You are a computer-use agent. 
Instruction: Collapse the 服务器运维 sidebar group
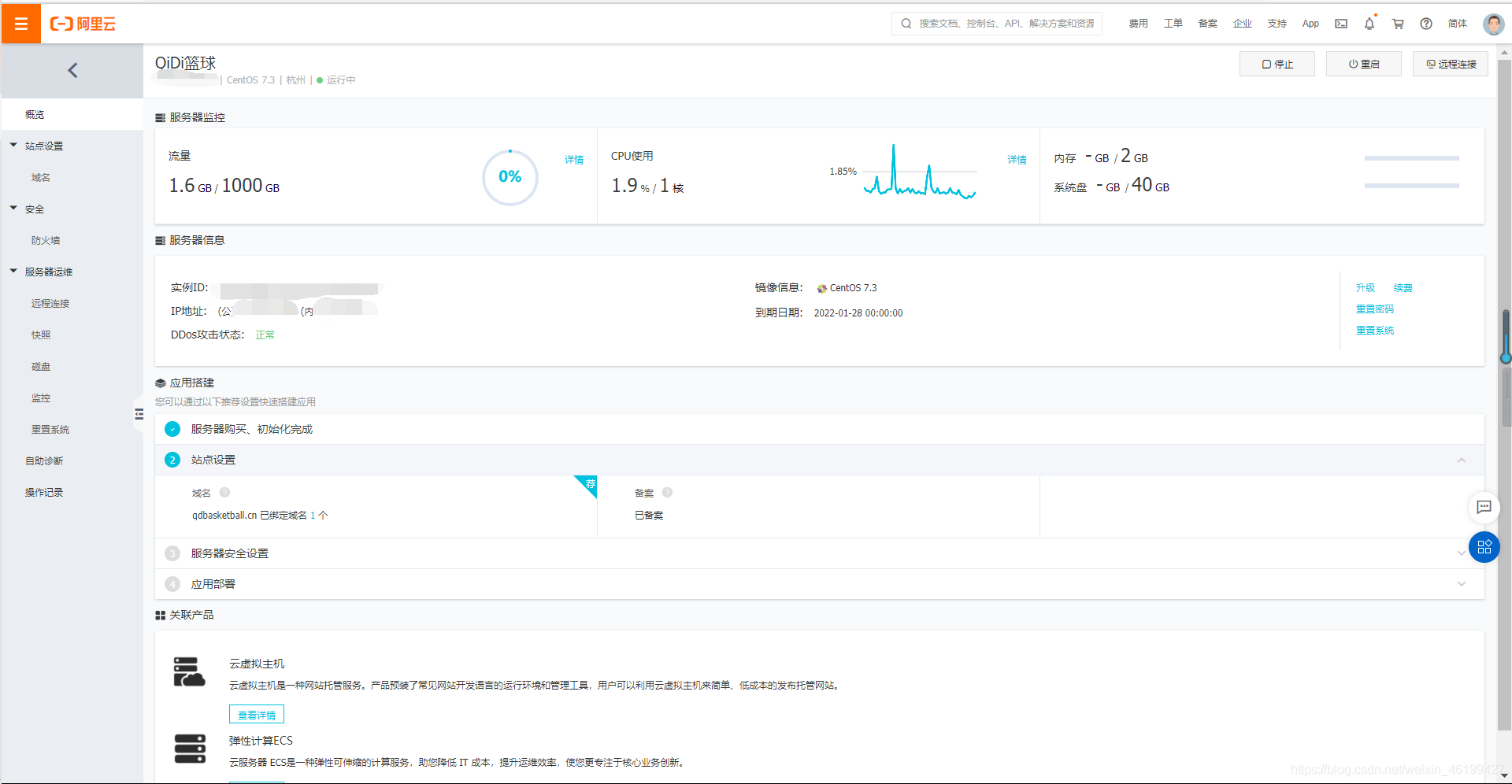(x=13, y=272)
